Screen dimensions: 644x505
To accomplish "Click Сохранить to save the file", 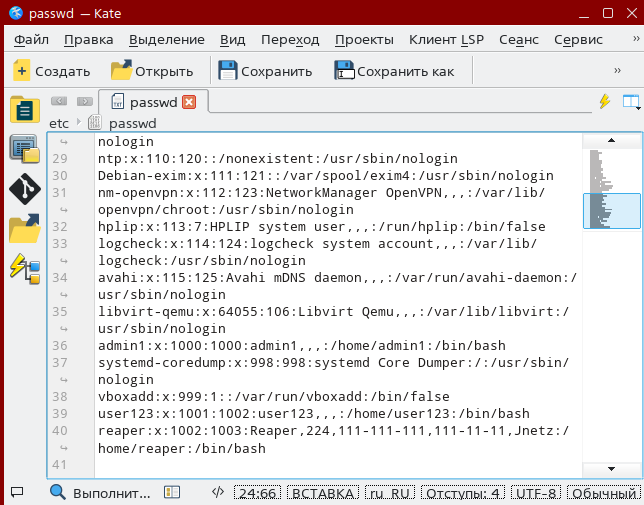I will click(265, 71).
